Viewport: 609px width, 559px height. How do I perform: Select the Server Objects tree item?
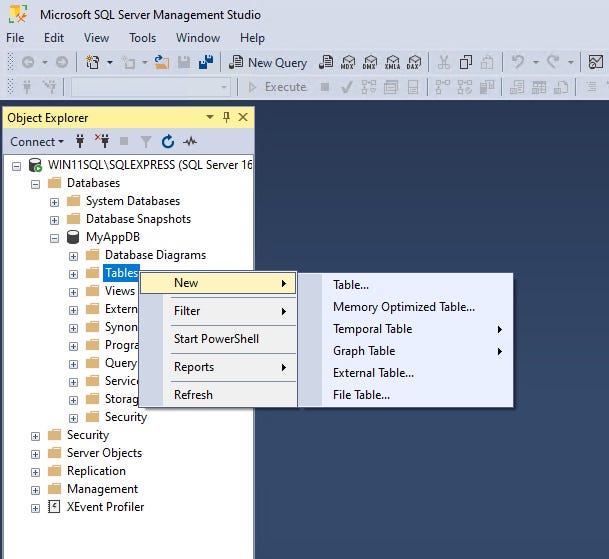tap(104, 453)
